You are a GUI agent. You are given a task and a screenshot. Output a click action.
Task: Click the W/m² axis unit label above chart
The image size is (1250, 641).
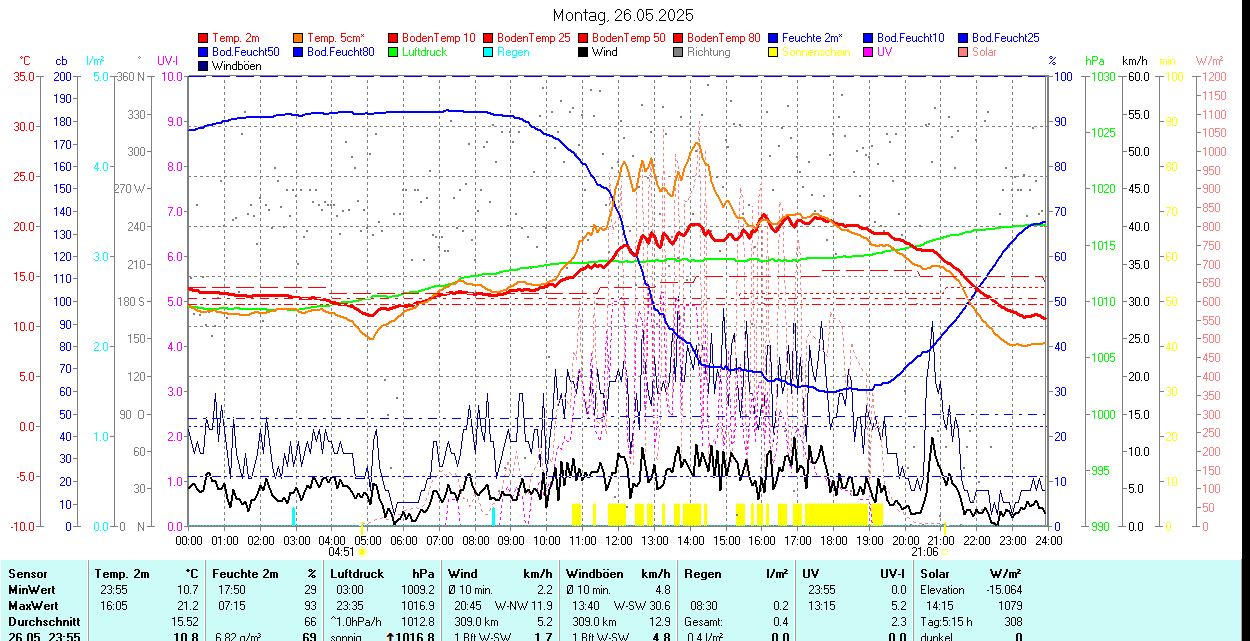pyautogui.click(x=1211, y=61)
